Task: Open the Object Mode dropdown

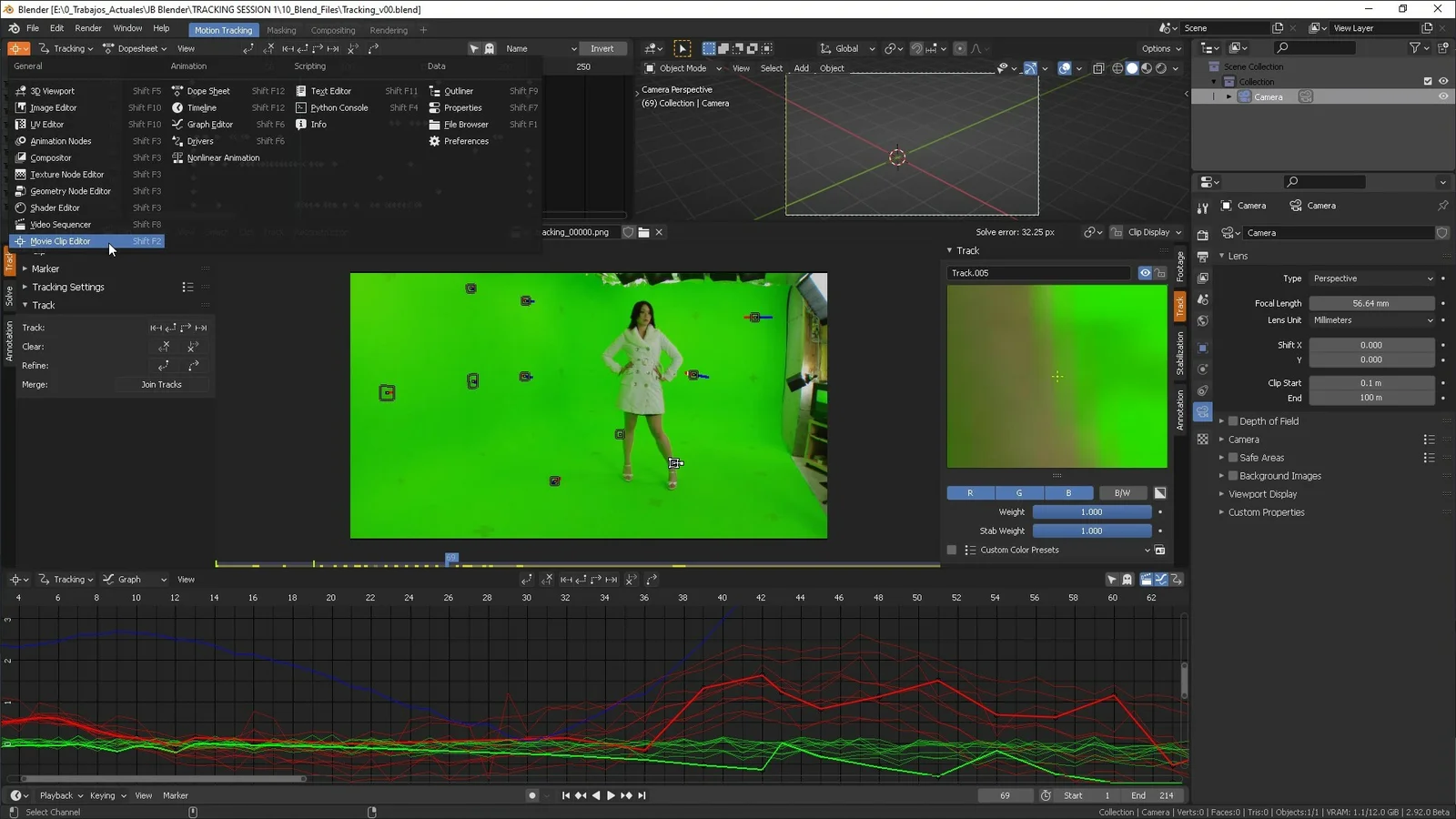Action: pyautogui.click(x=682, y=67)
